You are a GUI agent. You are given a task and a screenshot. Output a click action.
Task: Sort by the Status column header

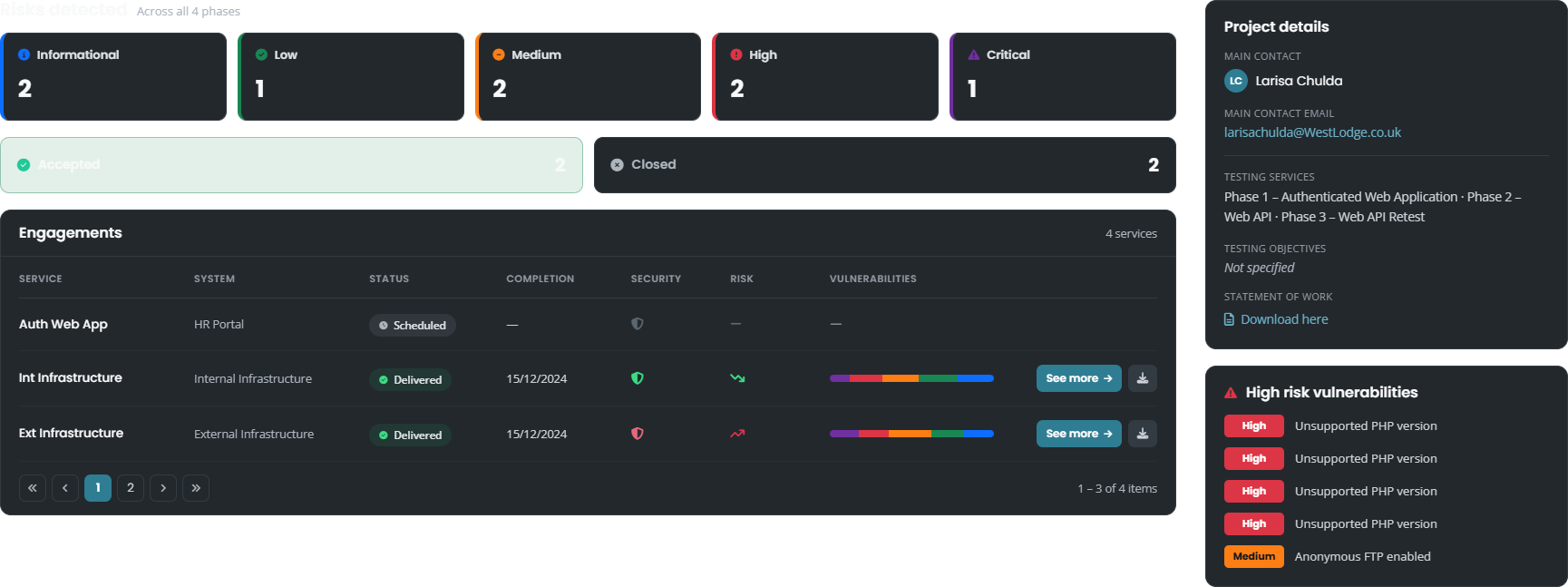pos(389,279)
